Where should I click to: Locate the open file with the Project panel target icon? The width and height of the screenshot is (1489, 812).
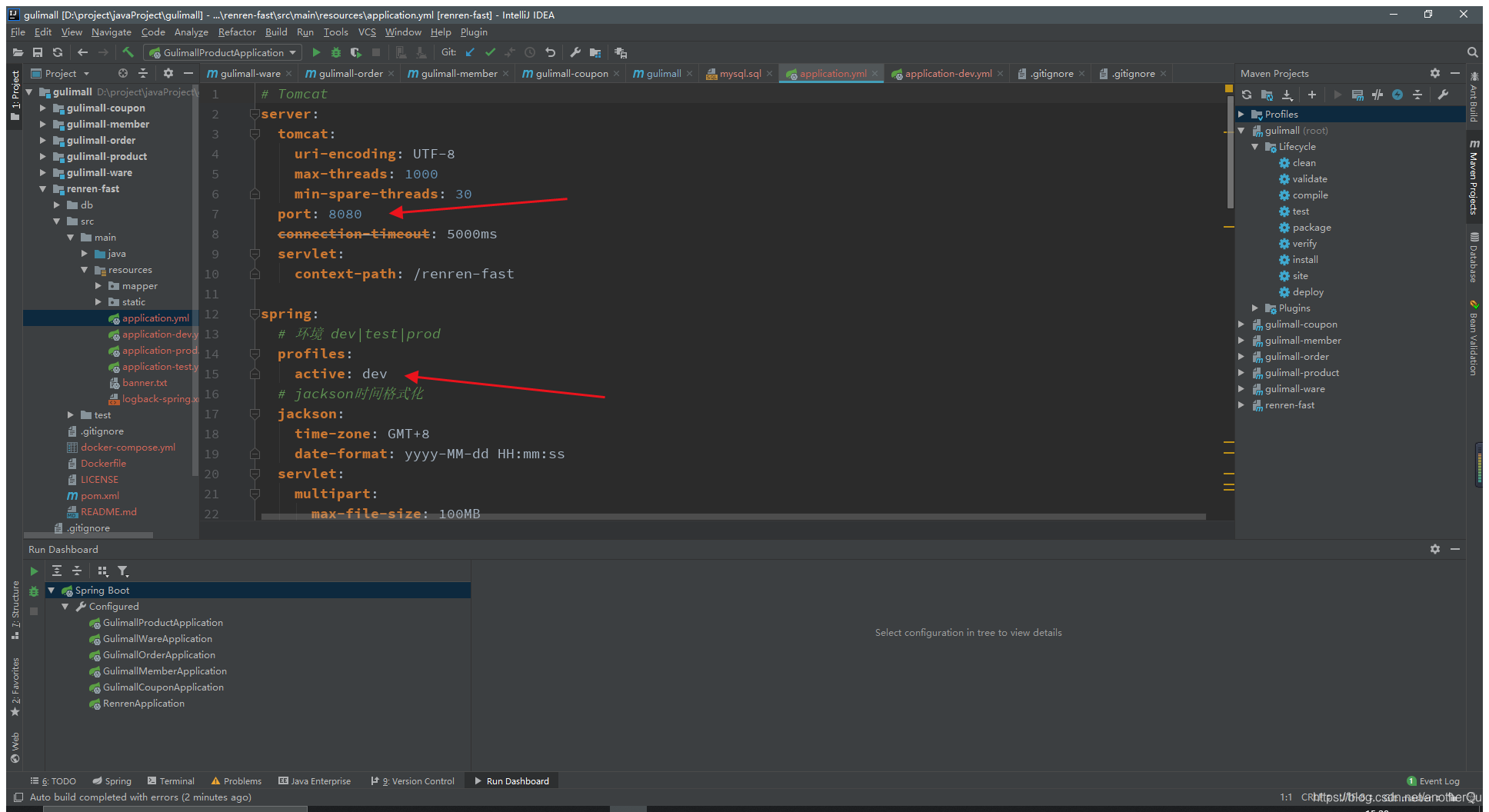[x=123, y=73]
